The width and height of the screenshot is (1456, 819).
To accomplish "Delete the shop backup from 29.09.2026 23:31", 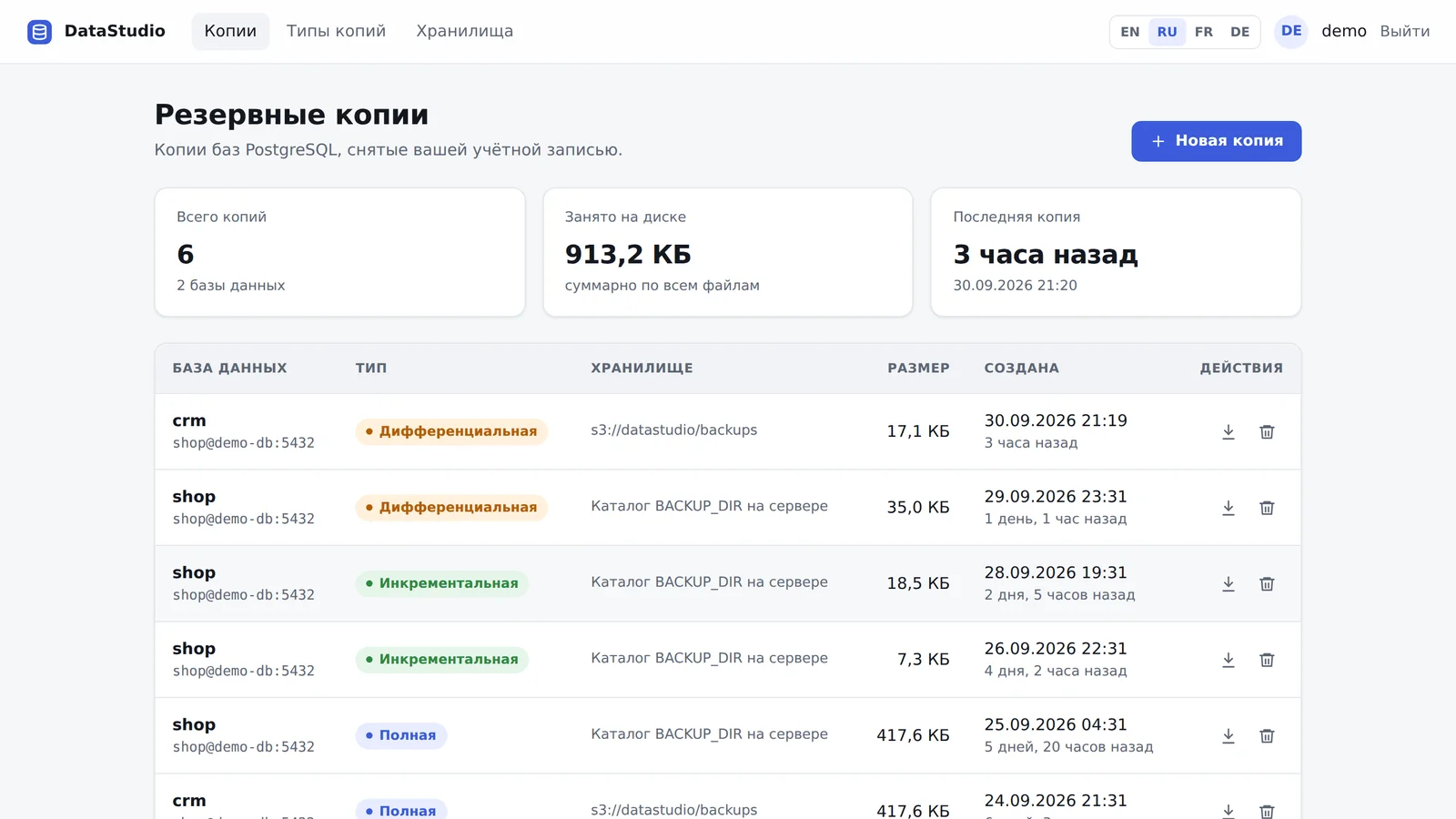I will pos(1267,508).
